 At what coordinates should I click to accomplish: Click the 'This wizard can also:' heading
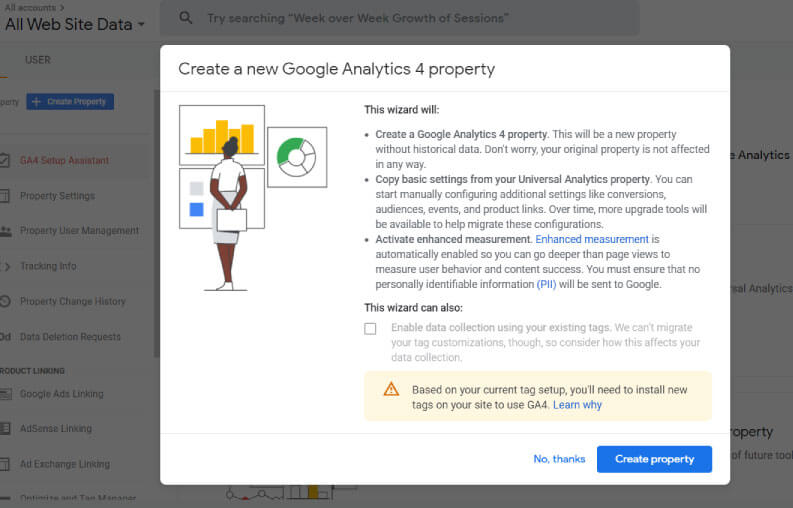click(413, 308)
